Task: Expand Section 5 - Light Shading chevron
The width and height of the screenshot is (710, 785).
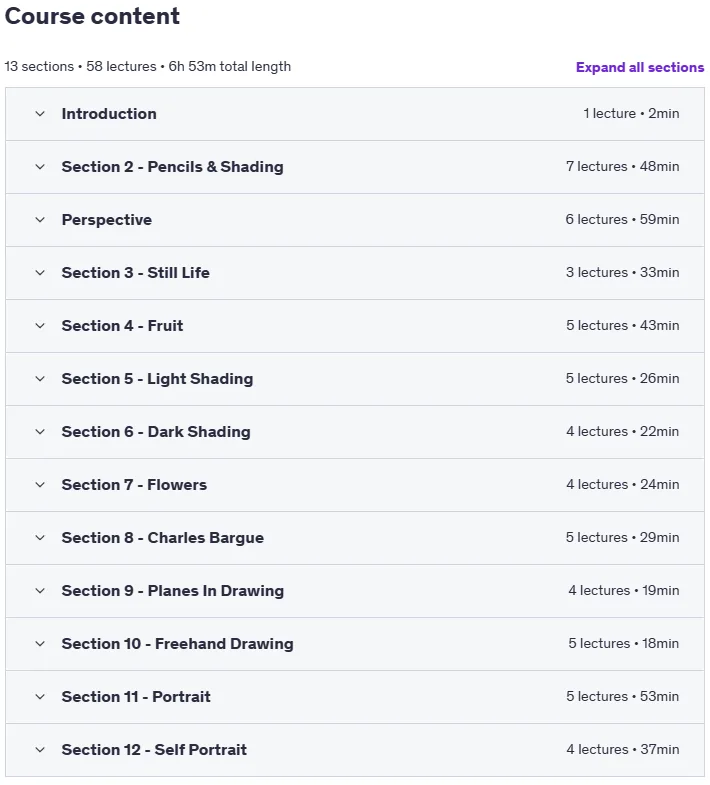Action: [x=40, y=379]
